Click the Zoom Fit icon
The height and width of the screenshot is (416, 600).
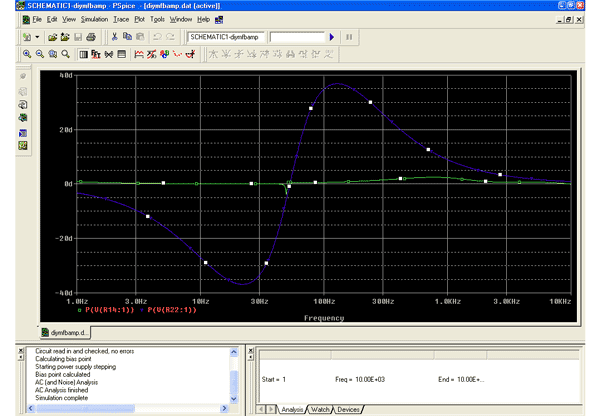[x=66, y=54]
